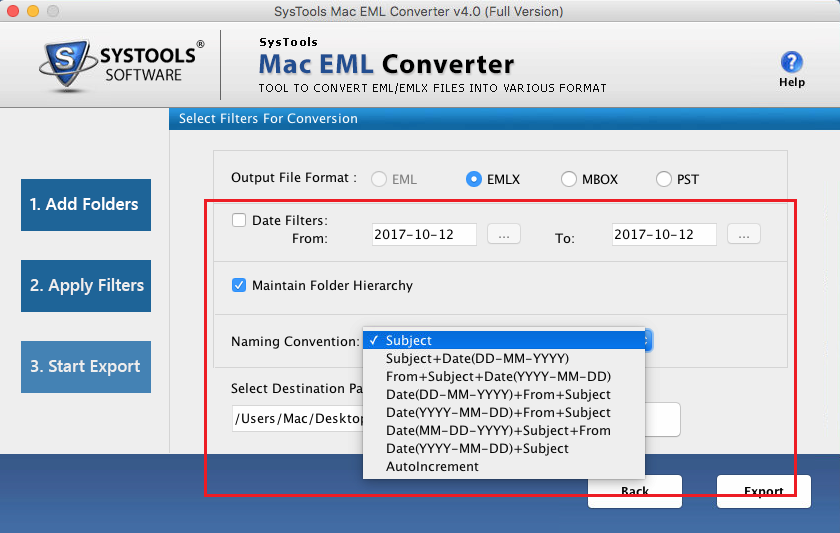Click the Export button
The width and height of the screenshot is (840, 533).
tap(763, 491)
